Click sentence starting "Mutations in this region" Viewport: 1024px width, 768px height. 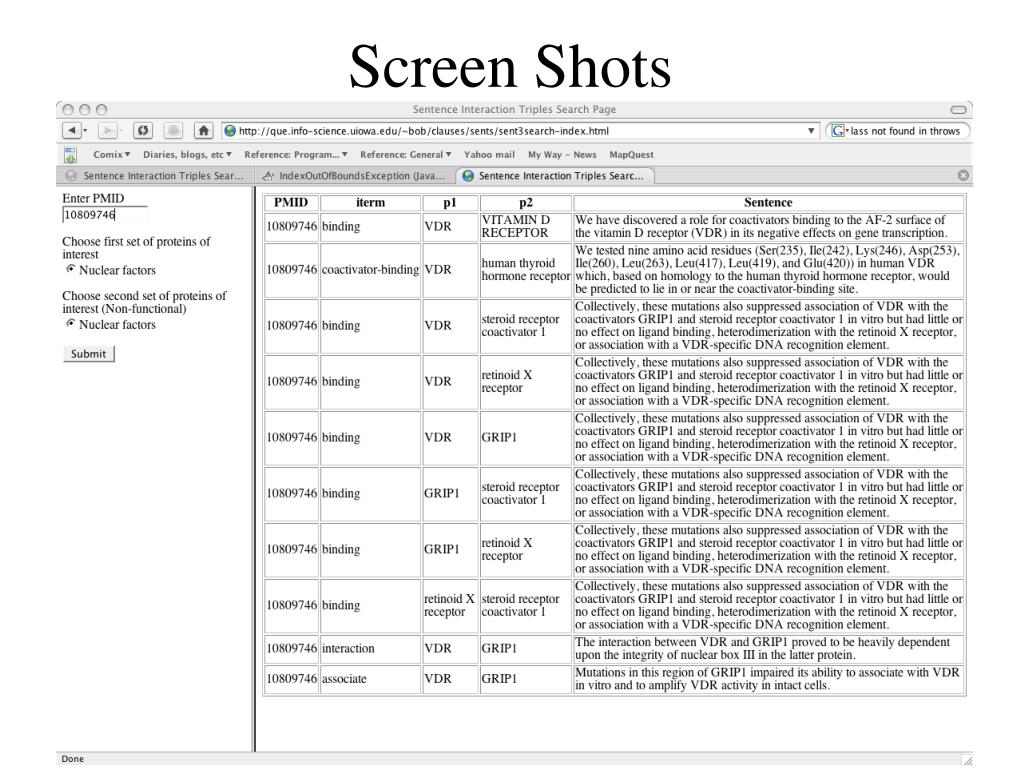[x=769, y=679]
